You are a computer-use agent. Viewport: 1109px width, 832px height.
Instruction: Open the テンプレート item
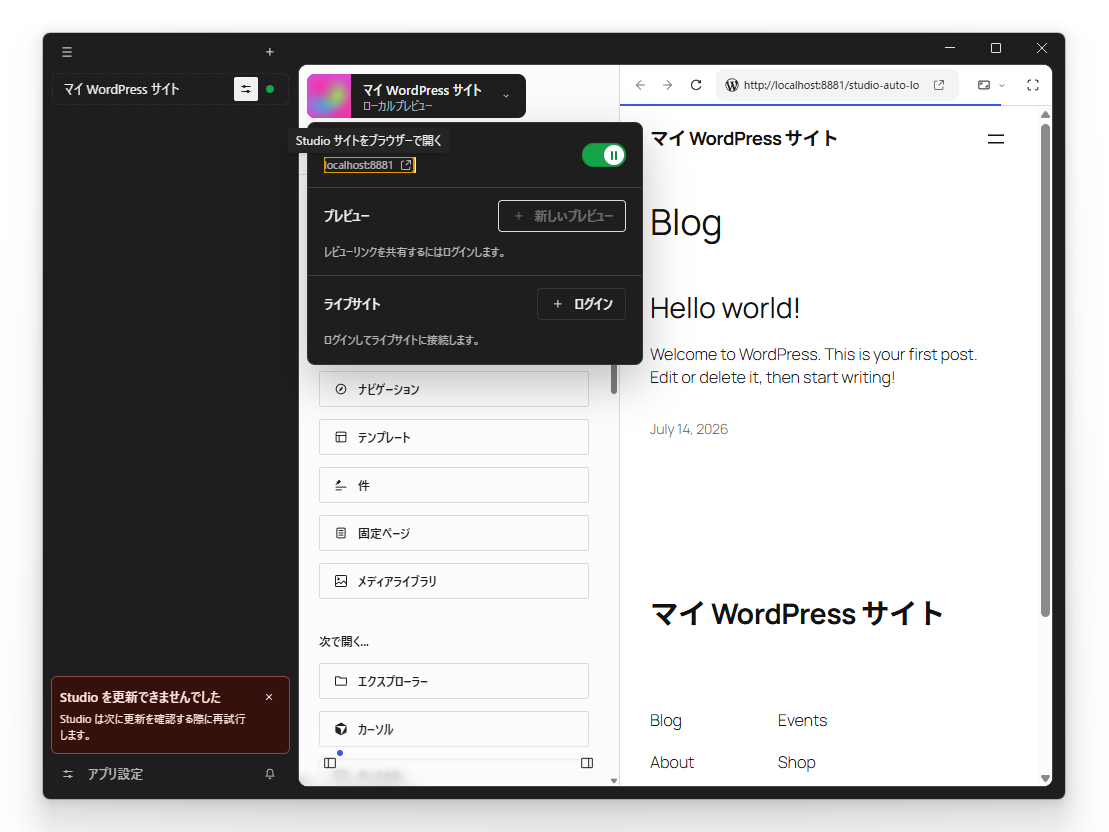click(453, 437)
